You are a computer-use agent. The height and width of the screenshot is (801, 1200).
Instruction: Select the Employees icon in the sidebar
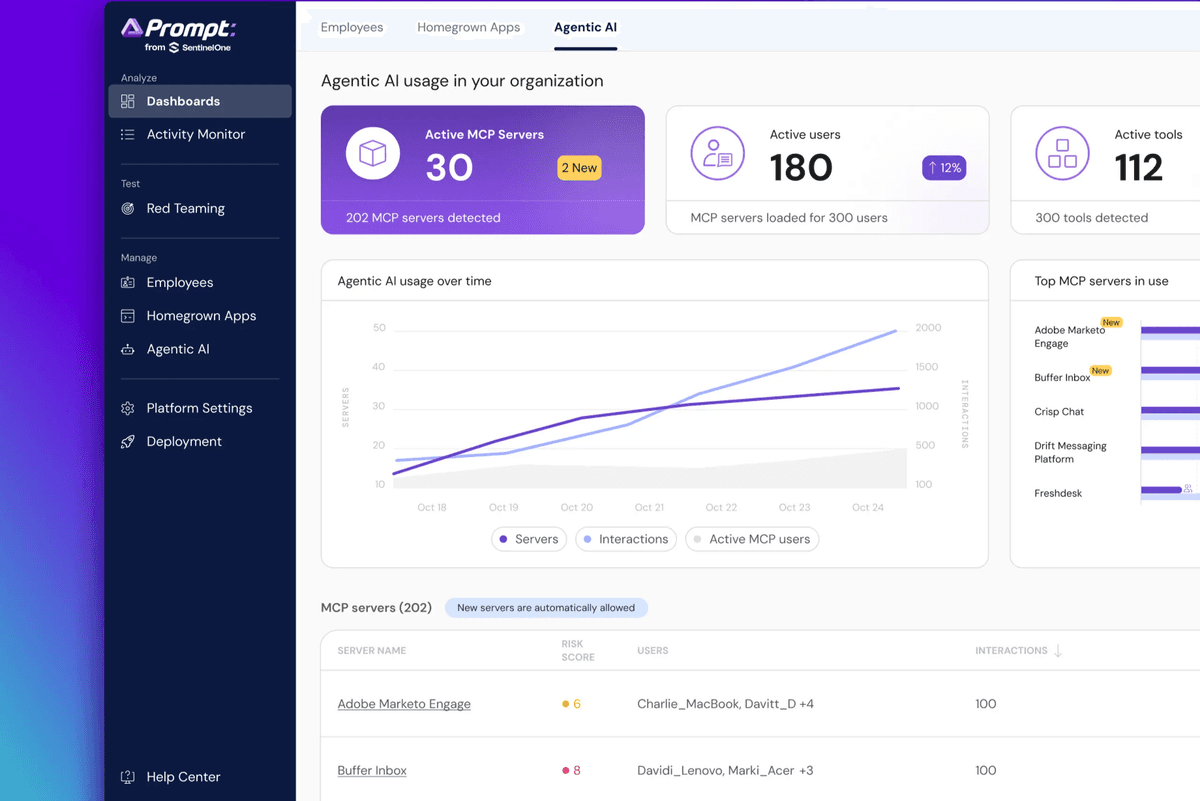[x=127, y=283]
